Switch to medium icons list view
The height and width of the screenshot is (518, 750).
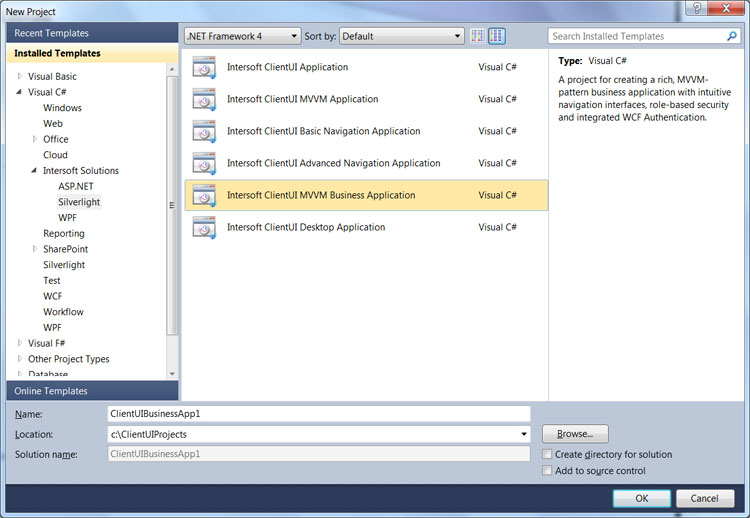(497, 36)
